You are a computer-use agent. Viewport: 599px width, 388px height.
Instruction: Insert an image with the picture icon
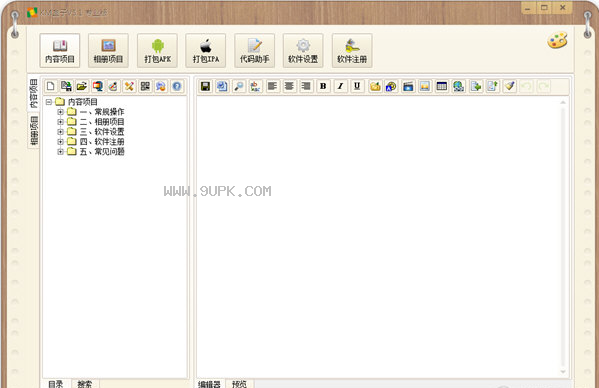click(x=425, y=86)
